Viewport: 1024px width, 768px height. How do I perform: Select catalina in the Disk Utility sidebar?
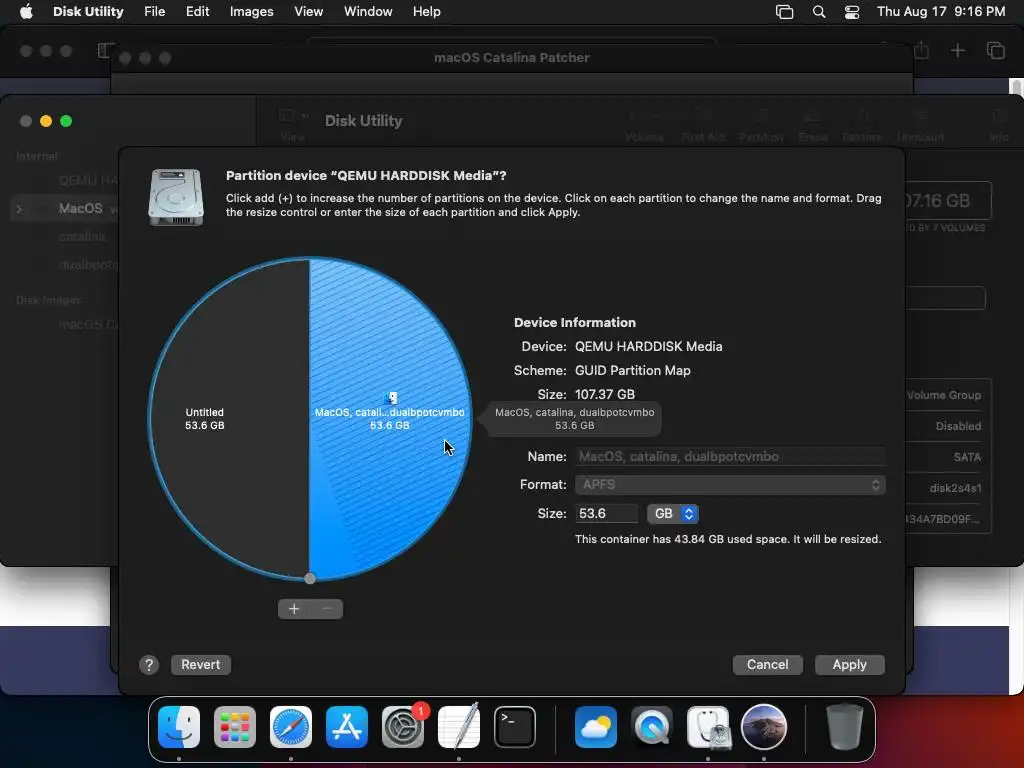point(82,236)
